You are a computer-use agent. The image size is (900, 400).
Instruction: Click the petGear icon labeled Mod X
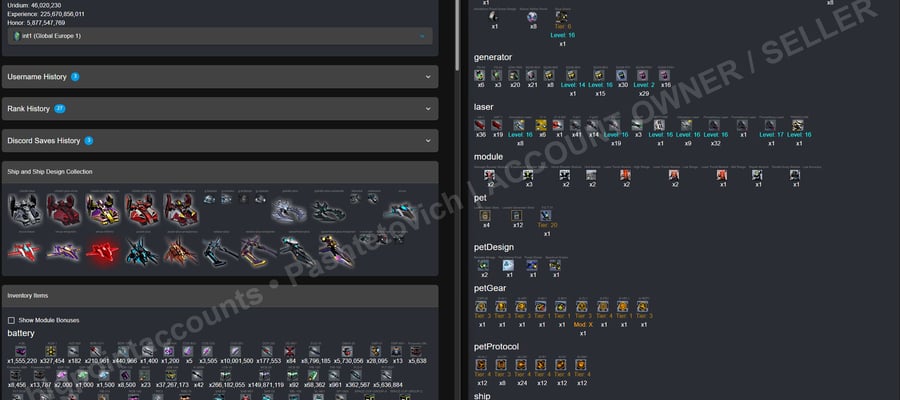pos(583,306)
